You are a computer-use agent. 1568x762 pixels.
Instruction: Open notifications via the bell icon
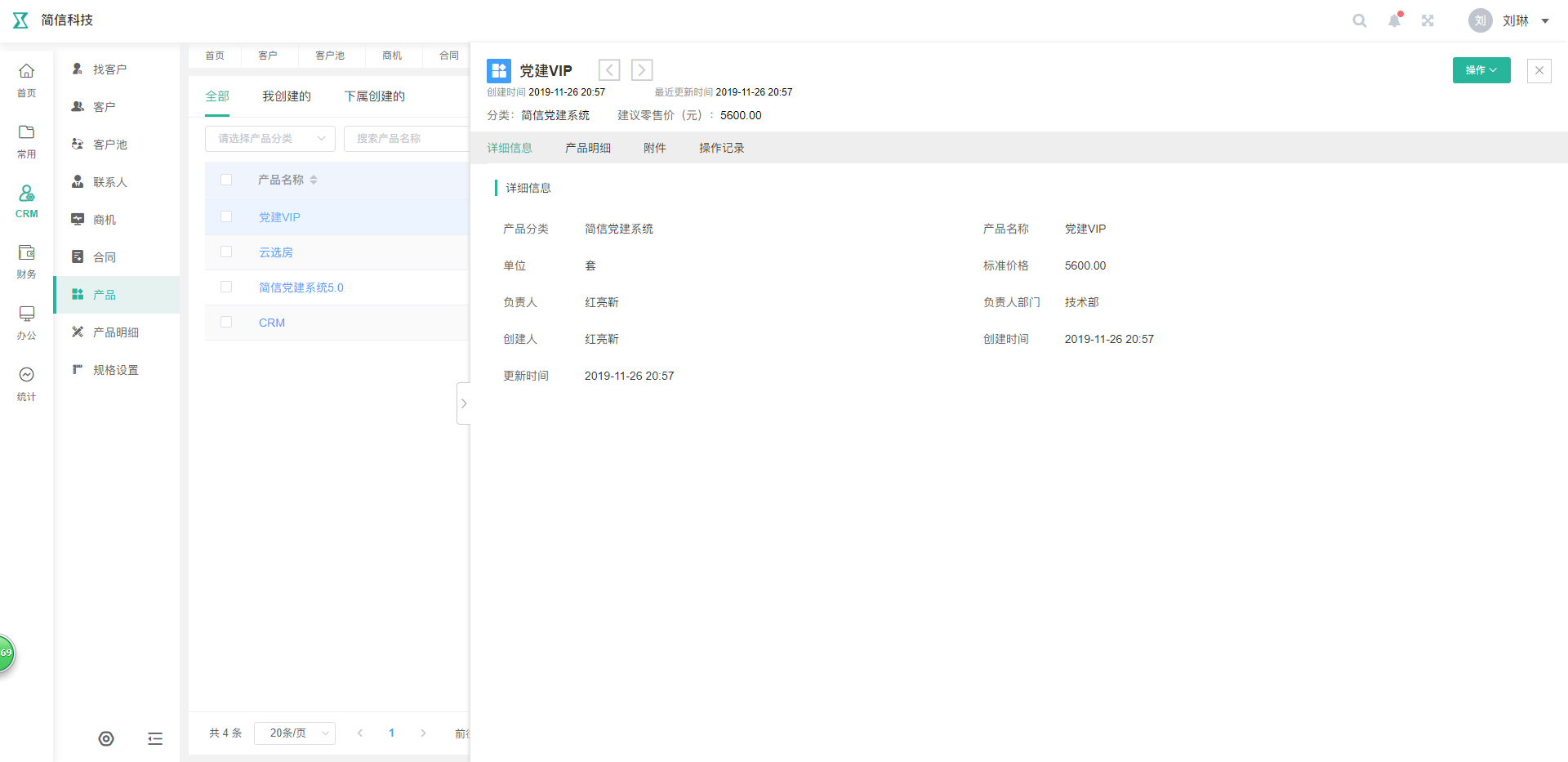[1393, 20]
